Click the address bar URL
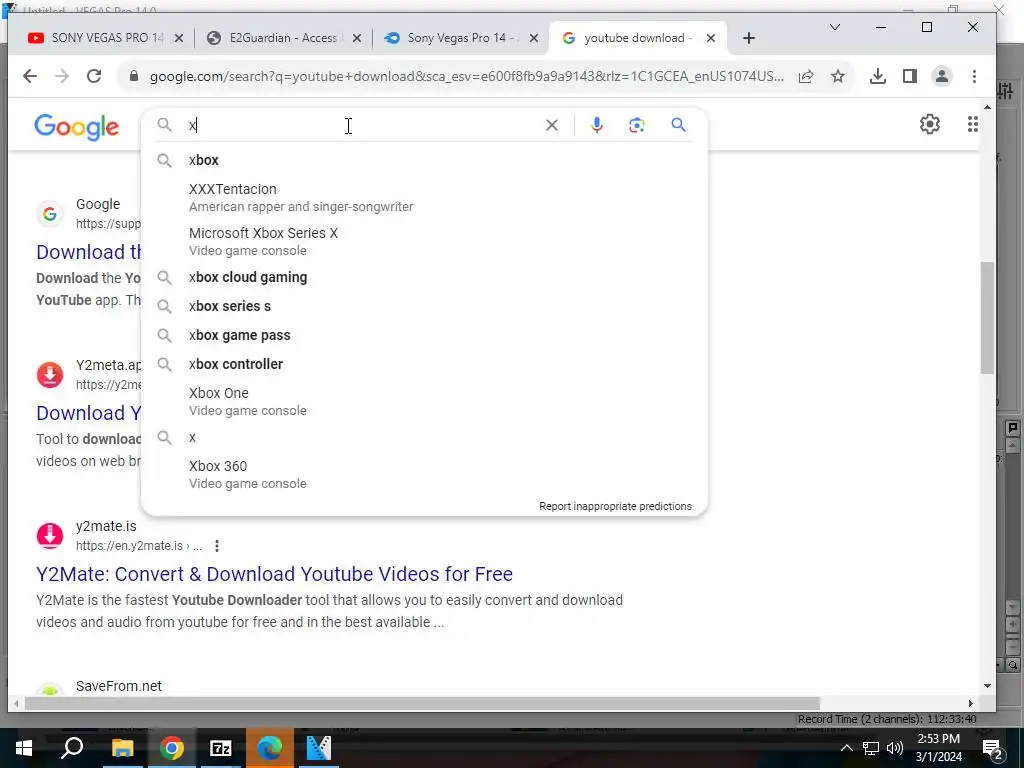Viewport: 1024px width, 768px height. click(x=466, y=76)
